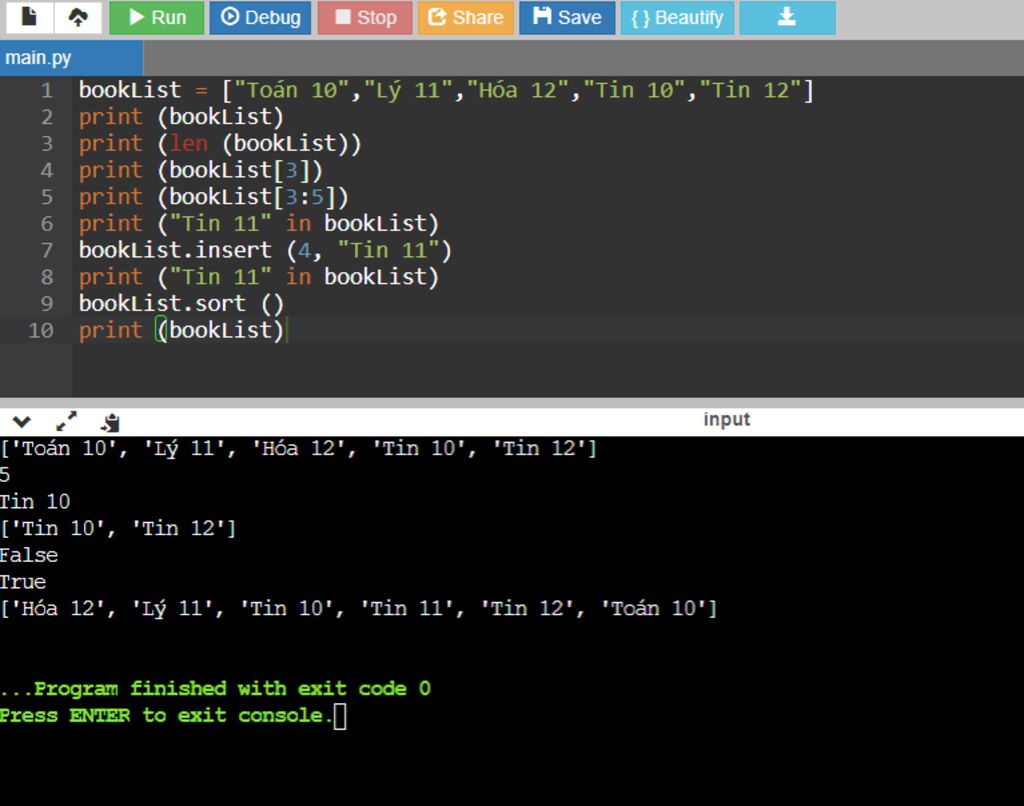This screenshot has height=806, width=1024.
Task: Click line 6 print "Tin 11" in bookList
Action: coord(259,223)
